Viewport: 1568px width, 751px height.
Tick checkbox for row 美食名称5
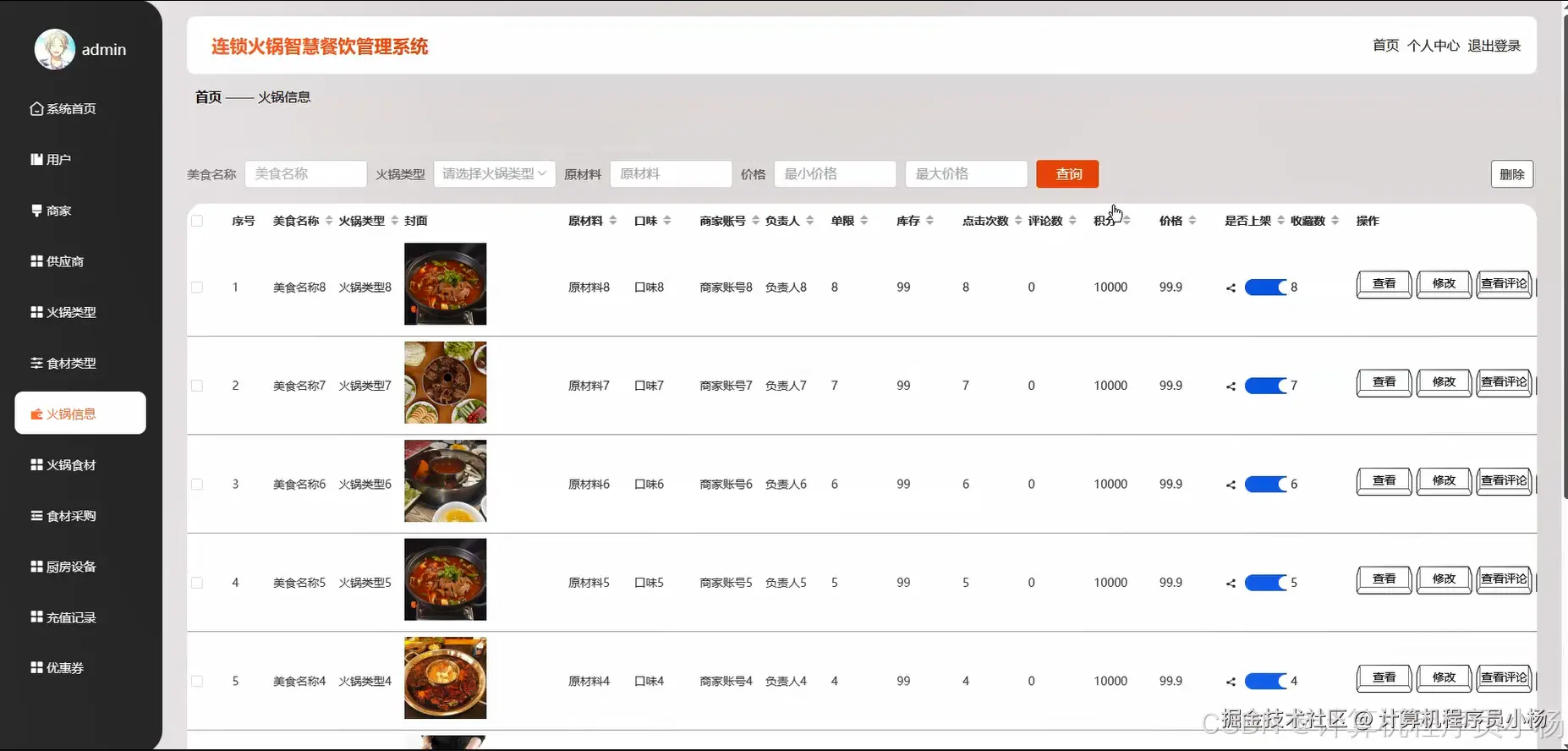(x=197, y=583)
